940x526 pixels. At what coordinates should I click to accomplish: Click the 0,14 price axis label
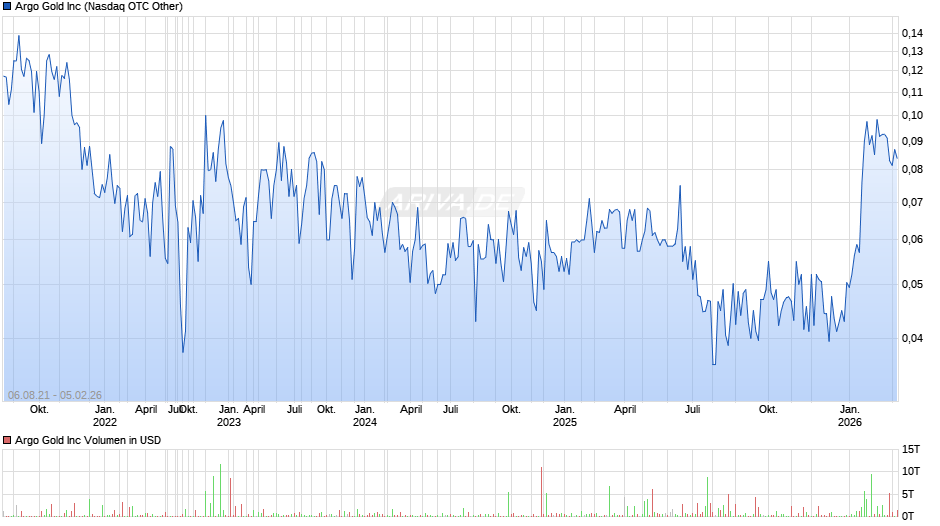(x=912, y=33)
